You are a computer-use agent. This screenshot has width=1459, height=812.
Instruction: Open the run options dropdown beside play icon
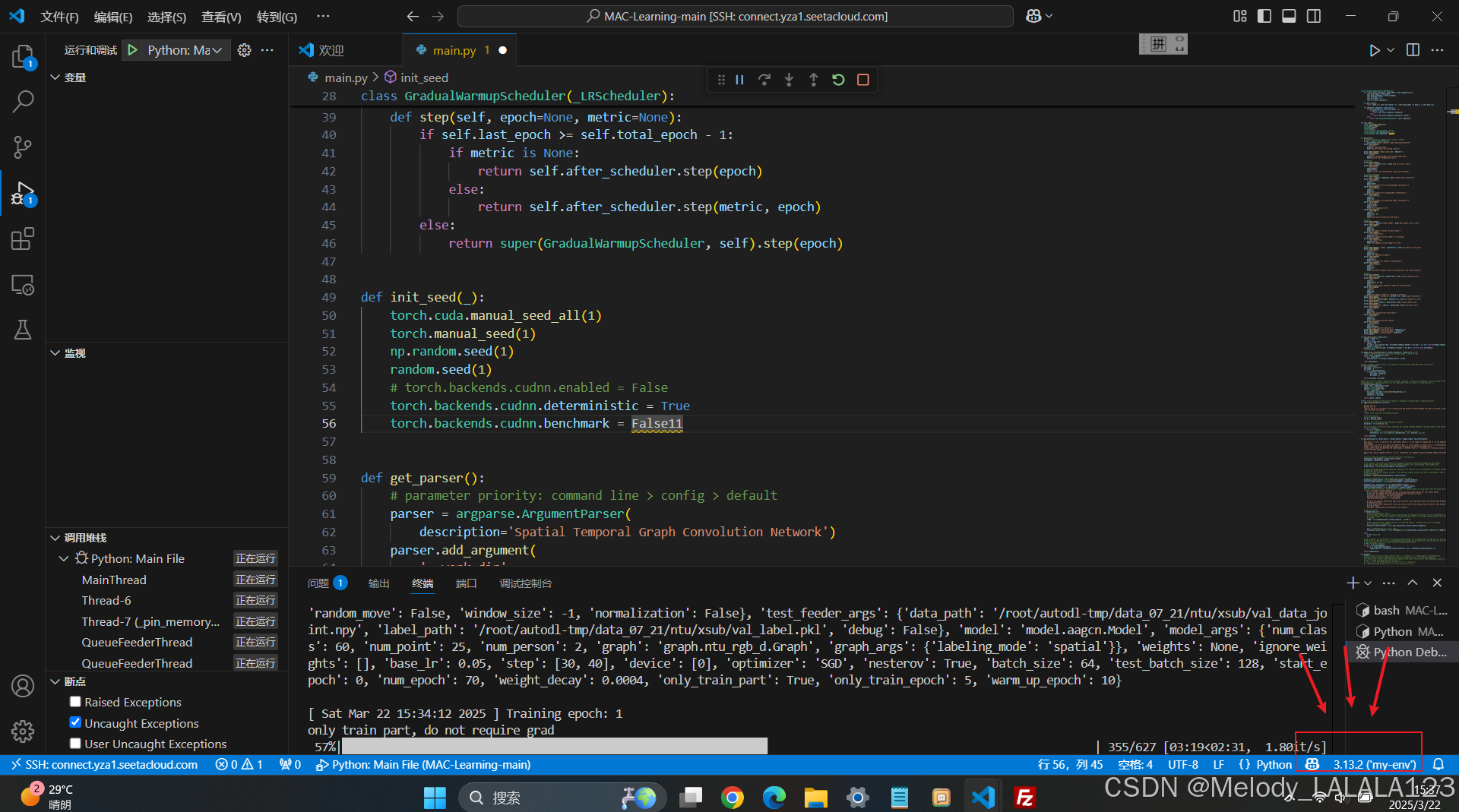tap(1391, 50)
